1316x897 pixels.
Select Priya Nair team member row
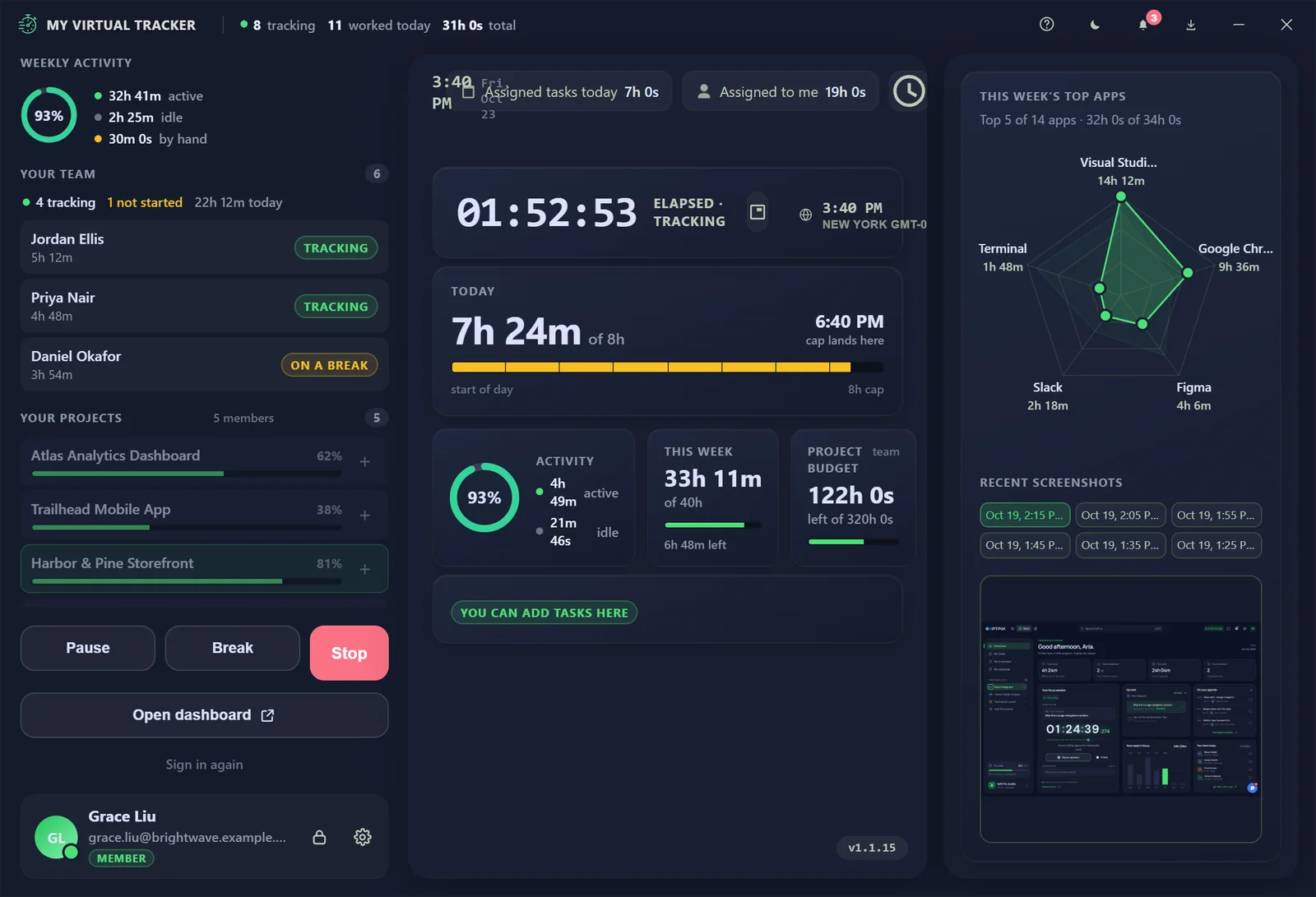204,306
